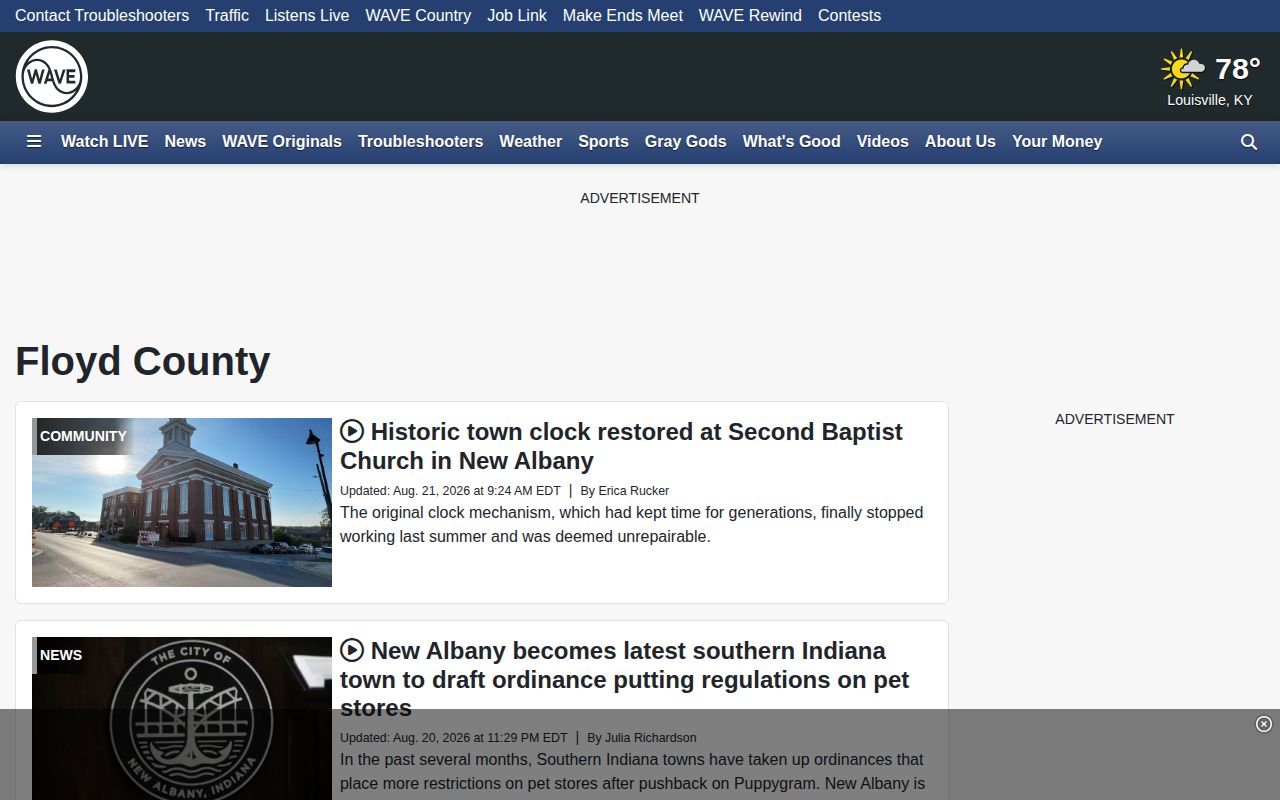The height and width of the screenshot is (800, 1280).
Task: Open New Albany pet stores ordinance headline
Action: (x=624, y=679)
